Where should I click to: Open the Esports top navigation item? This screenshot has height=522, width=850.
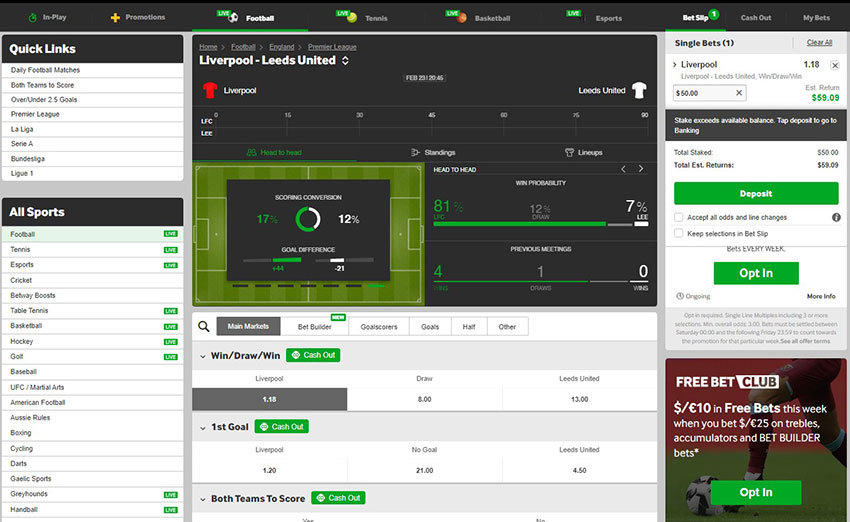[x=608, y=18]
